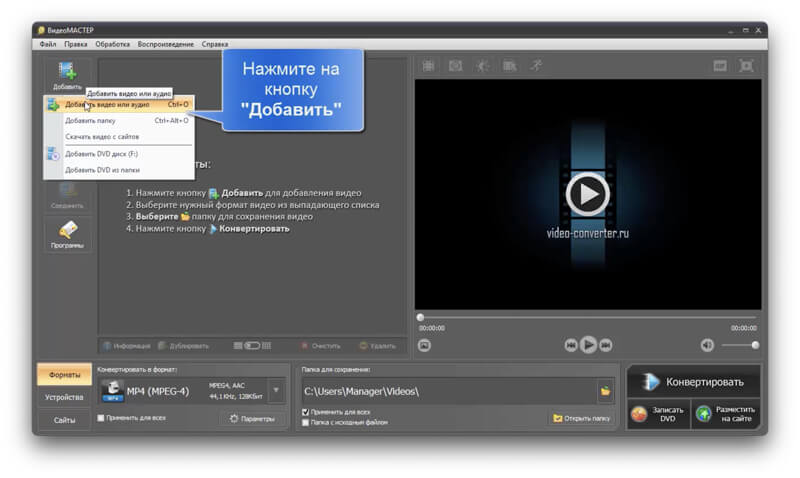Open the Программы sidebar icon
Screen dimensions: 800x478
click(67, 234)
